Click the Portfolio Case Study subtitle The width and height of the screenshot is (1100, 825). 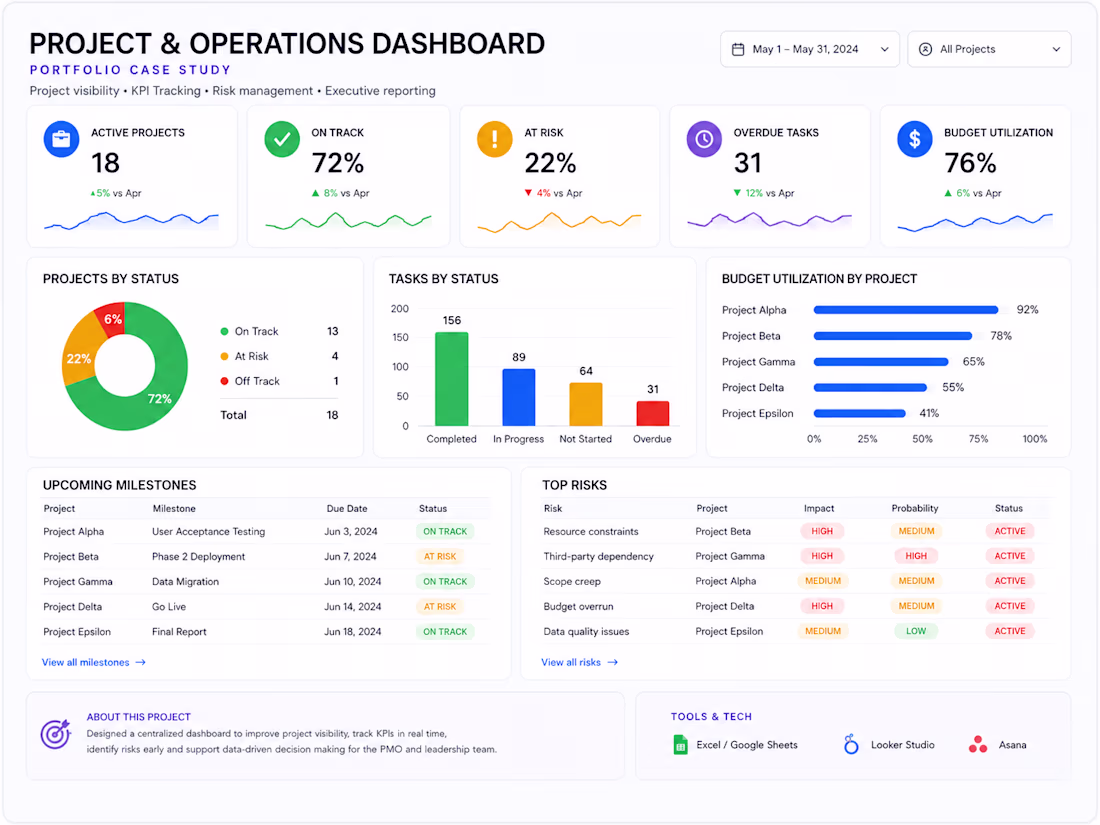pos(130,70)
